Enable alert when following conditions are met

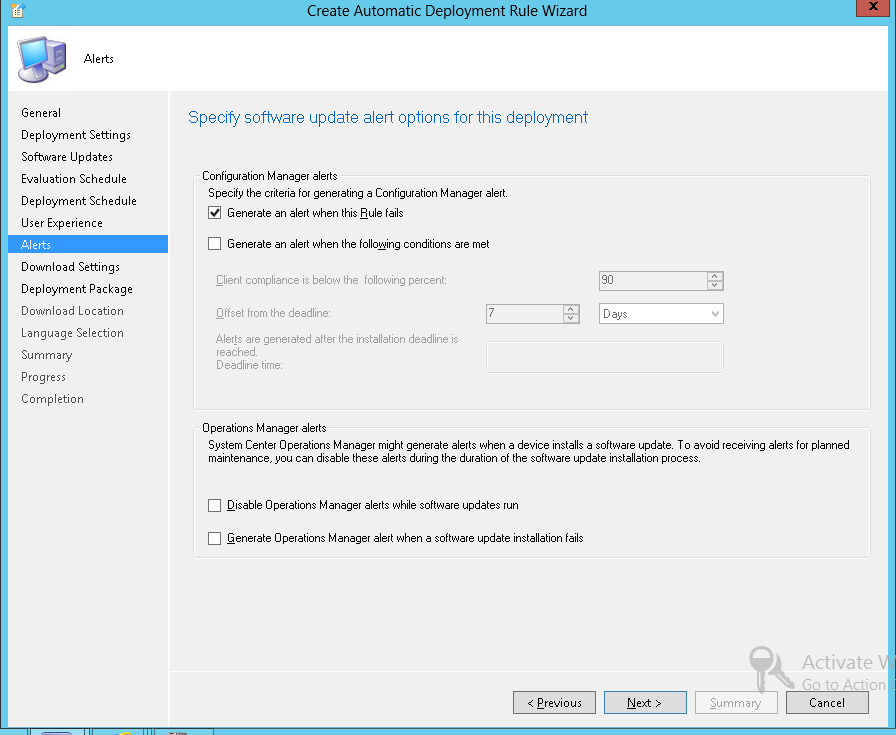(x=214, y=244)
